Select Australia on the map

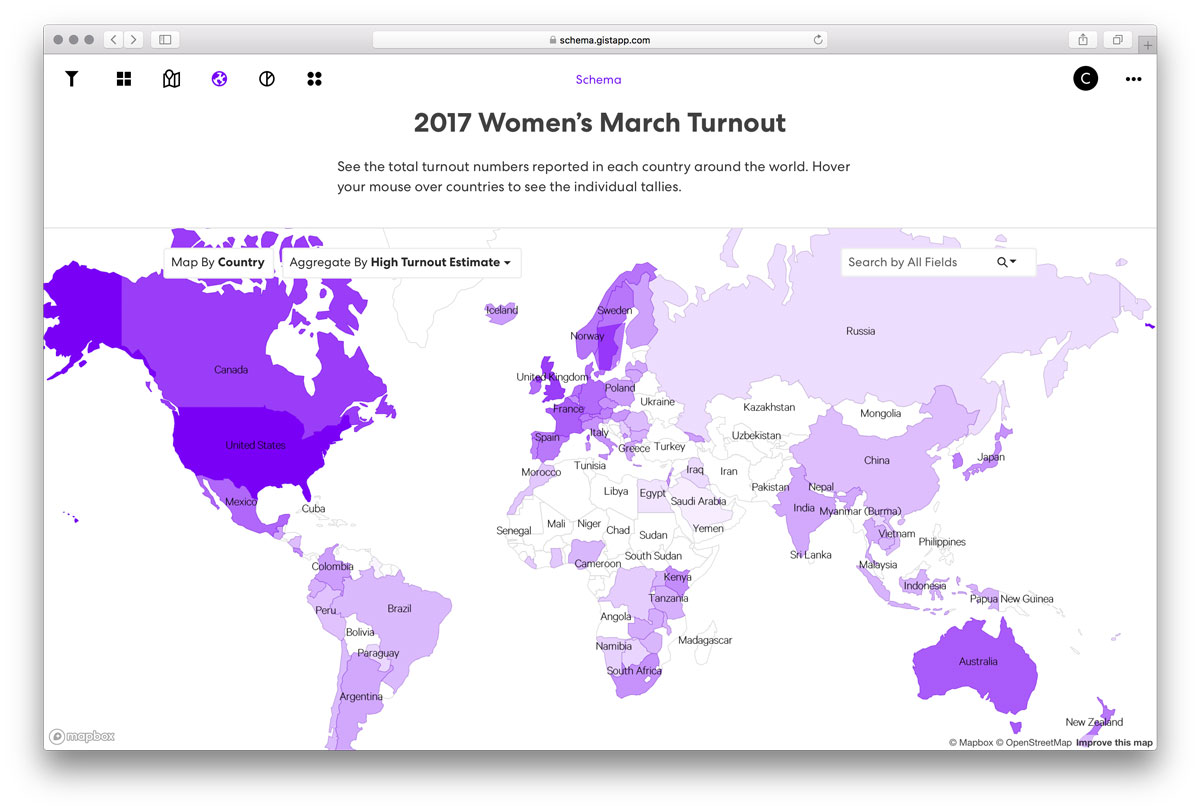978,661
